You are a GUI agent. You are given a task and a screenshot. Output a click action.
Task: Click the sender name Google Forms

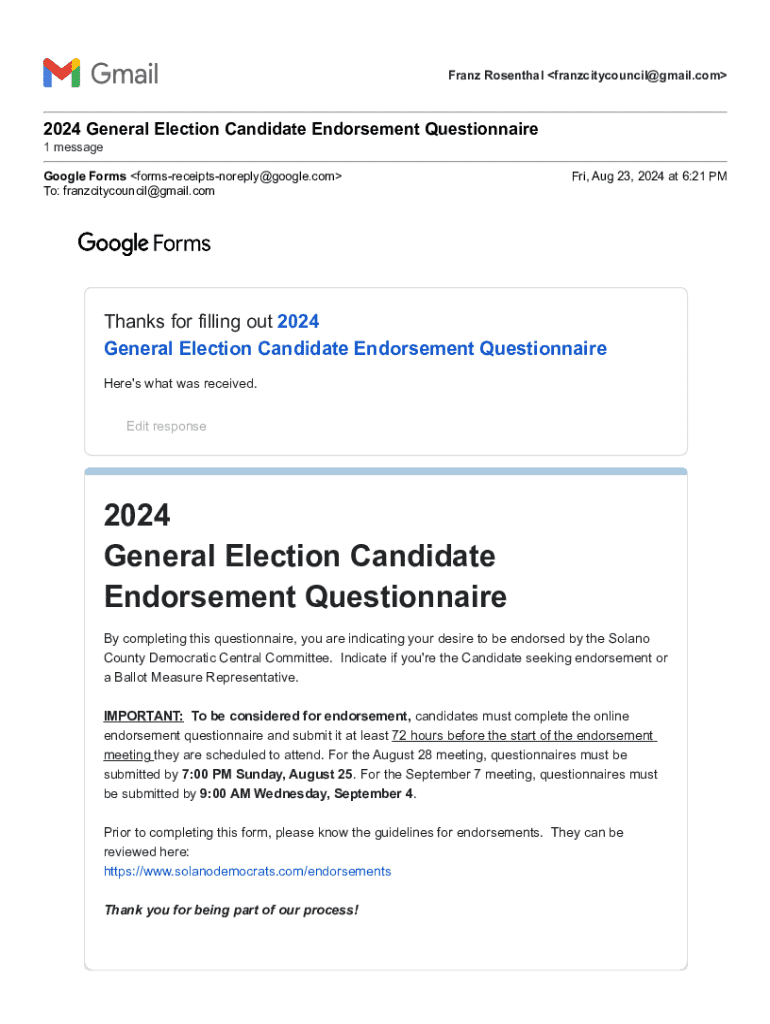pos(85,176)
